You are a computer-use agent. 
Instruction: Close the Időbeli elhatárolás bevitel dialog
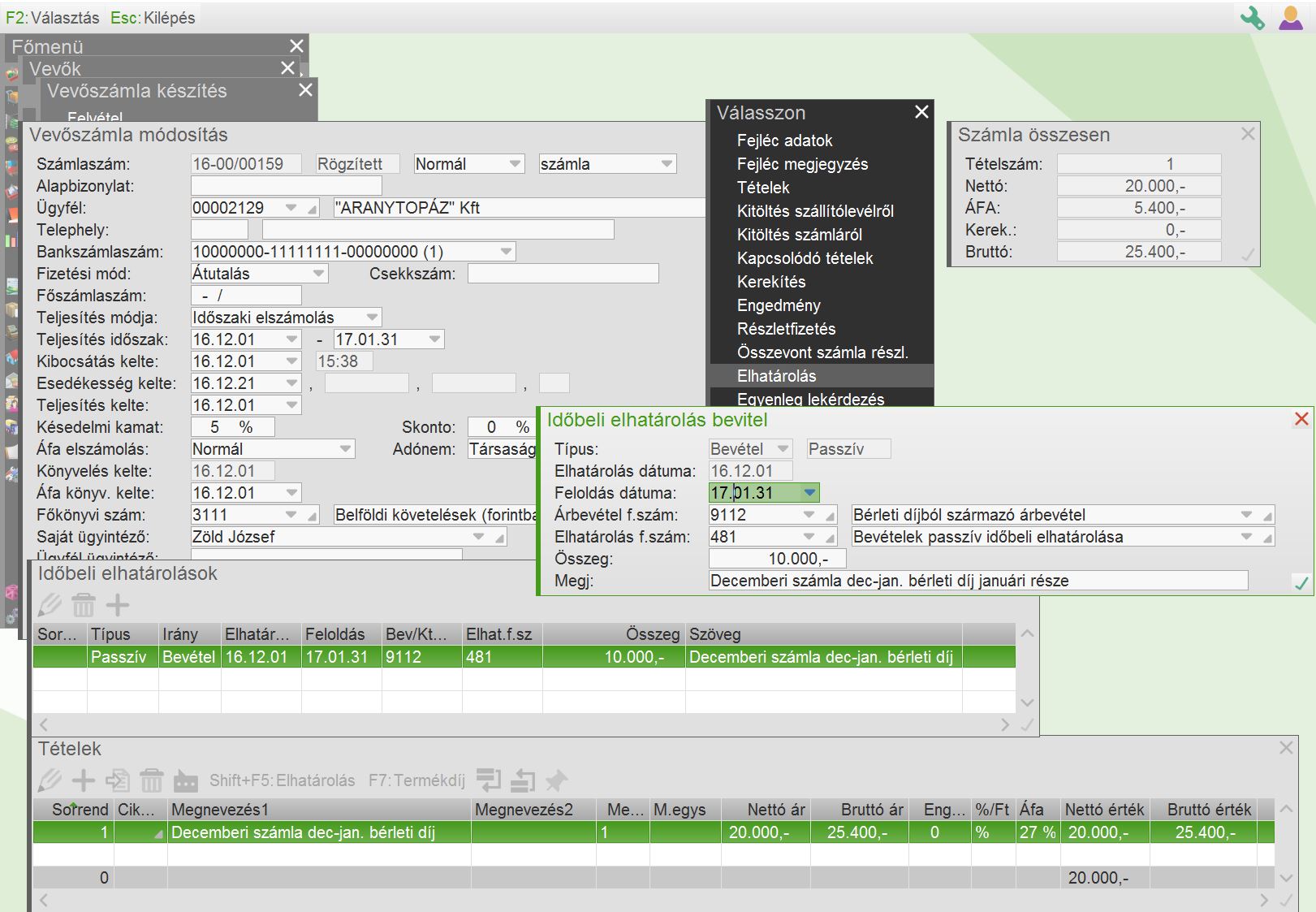click(1301, 419)
